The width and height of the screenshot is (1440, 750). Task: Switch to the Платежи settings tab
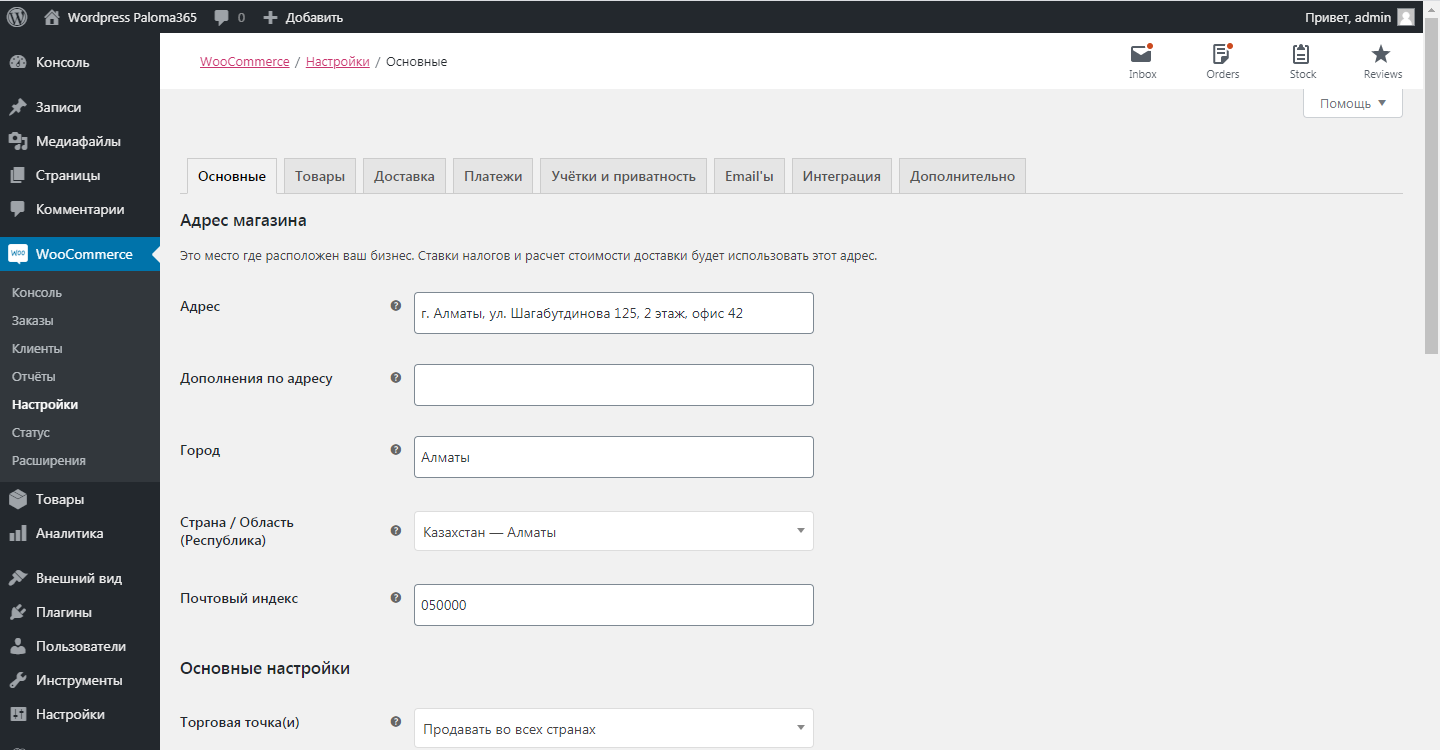[x=493, y=176]
